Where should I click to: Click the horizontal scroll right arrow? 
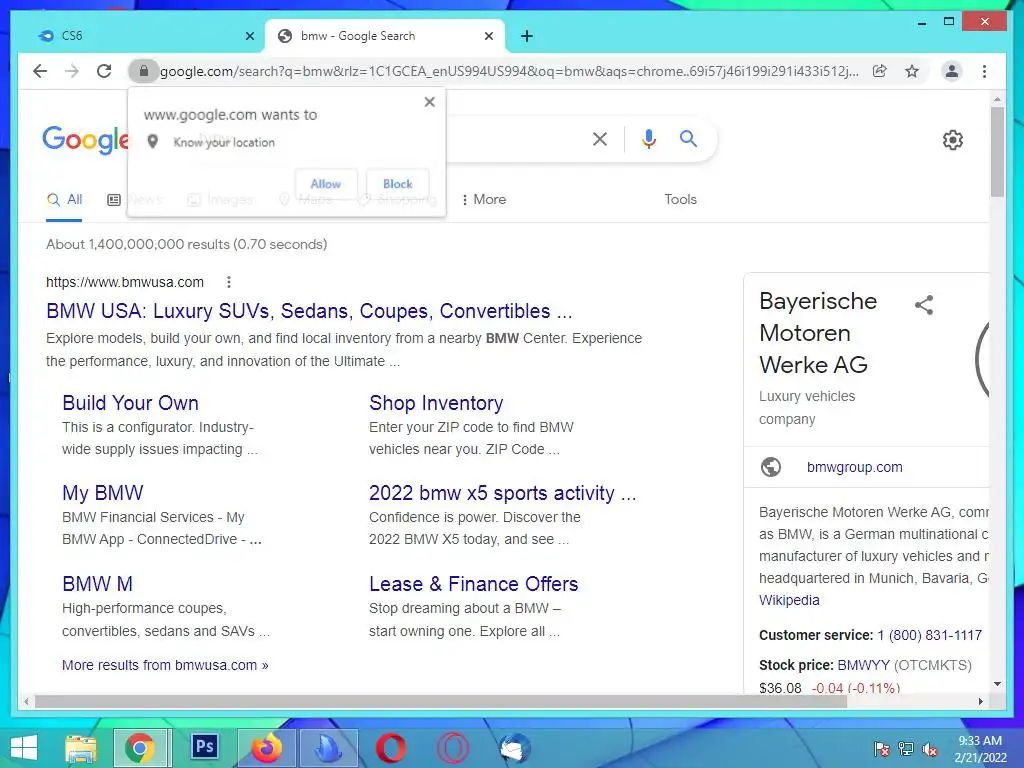(980, 702)
